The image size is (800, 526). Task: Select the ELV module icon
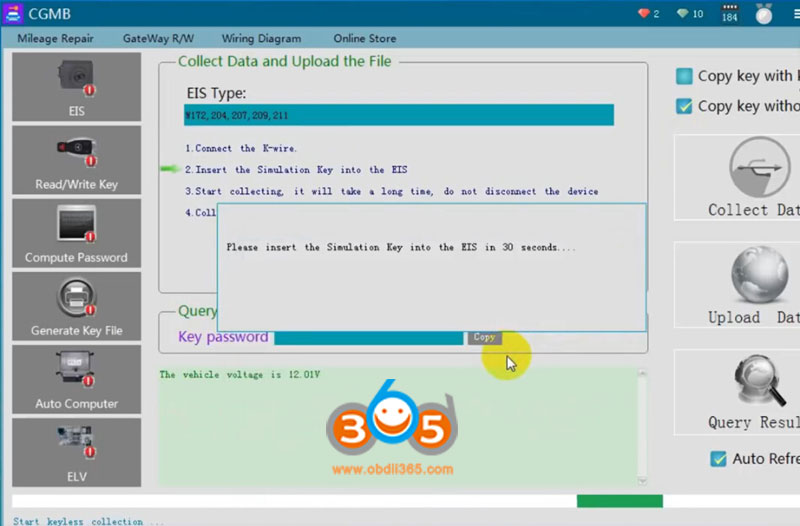pyautogui.click(x=76, y=452)
